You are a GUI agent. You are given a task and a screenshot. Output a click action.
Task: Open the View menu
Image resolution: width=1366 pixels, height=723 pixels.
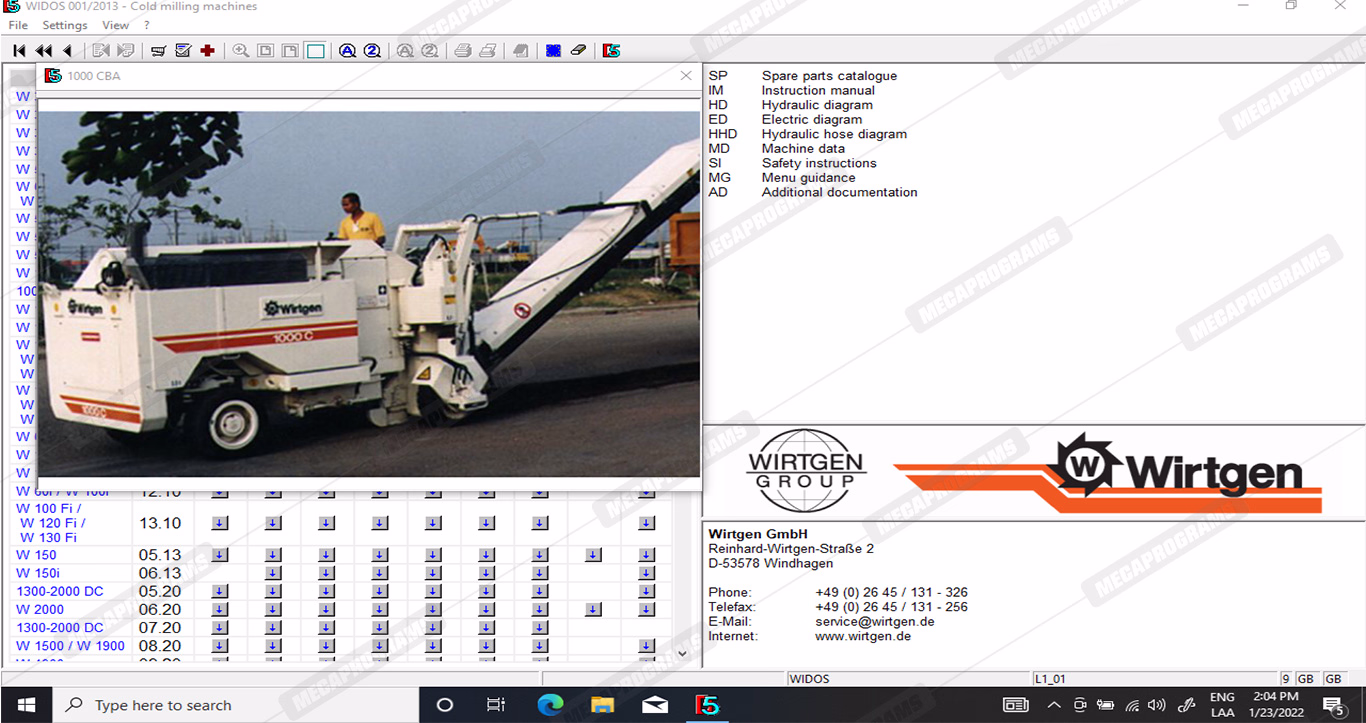click(x=116, y=25)
